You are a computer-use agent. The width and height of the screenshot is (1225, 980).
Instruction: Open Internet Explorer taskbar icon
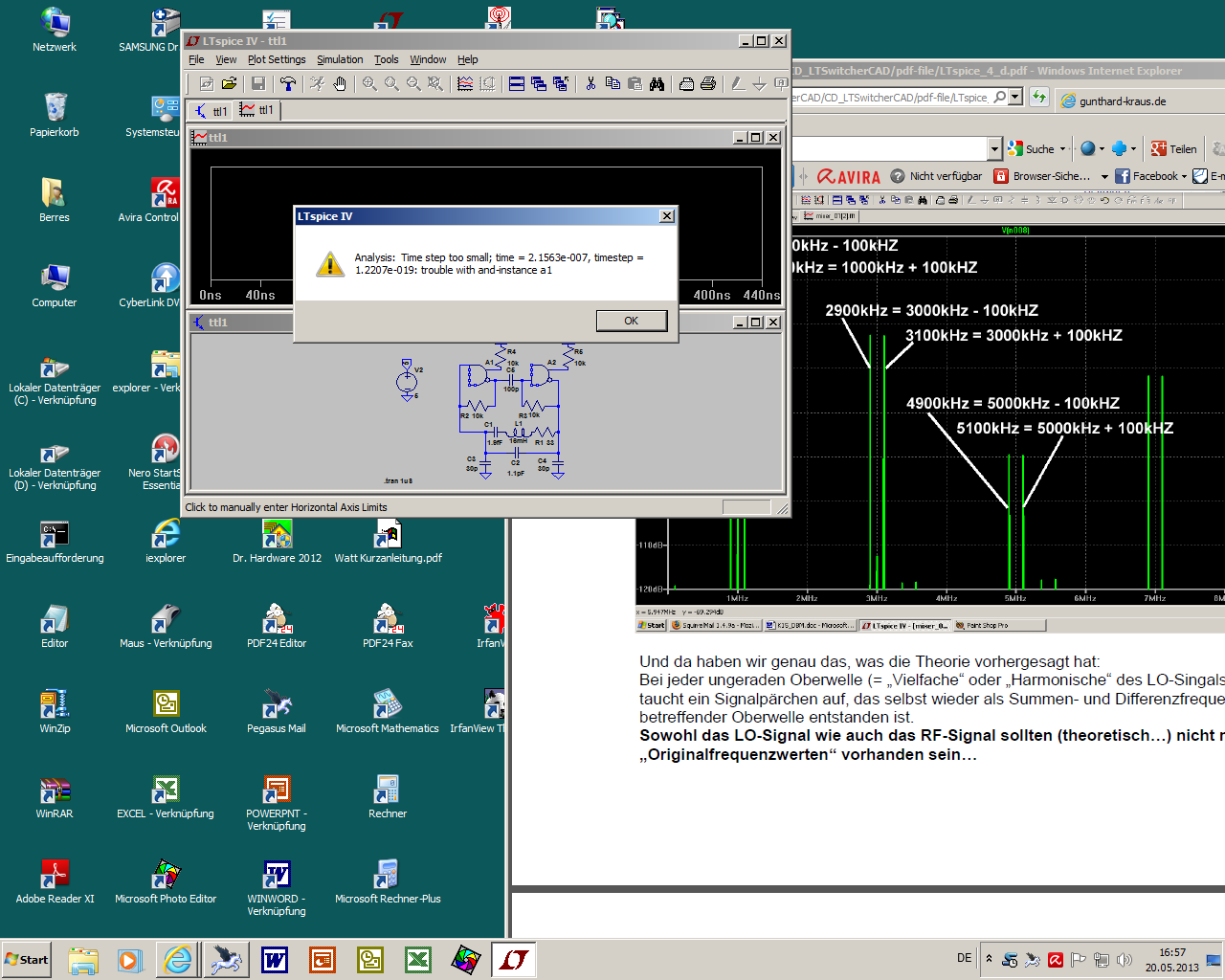point(178,960)
